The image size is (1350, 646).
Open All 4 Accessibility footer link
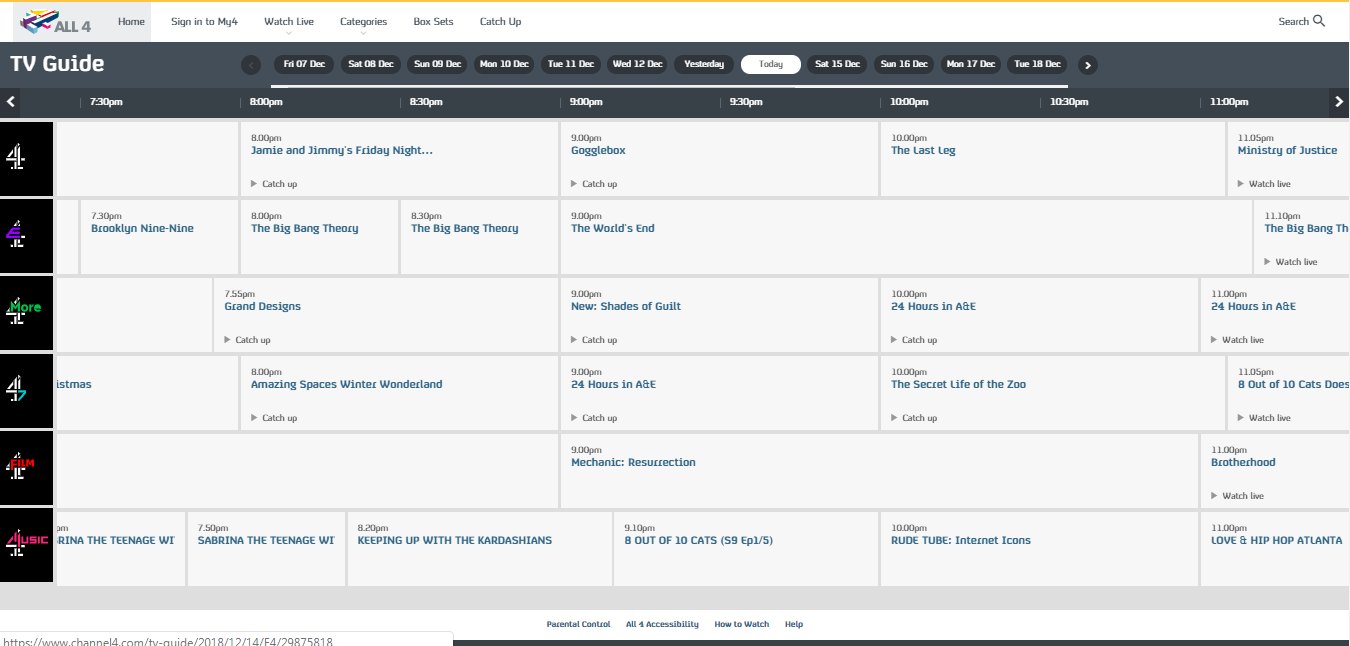coord(662,624)
